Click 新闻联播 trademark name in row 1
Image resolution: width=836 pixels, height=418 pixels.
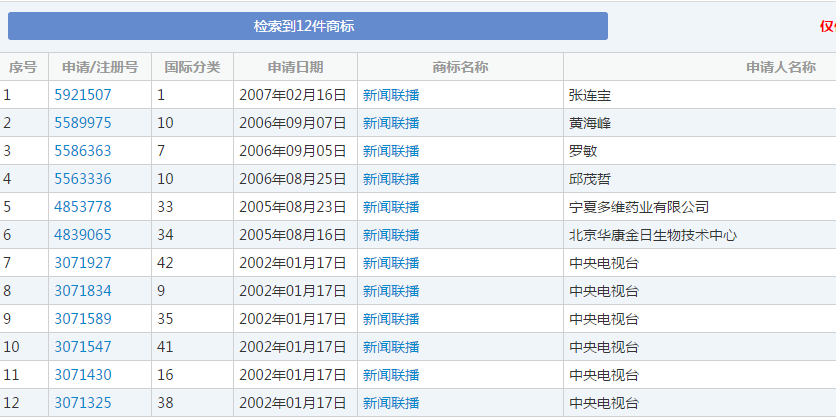click(x=391, y=95)
